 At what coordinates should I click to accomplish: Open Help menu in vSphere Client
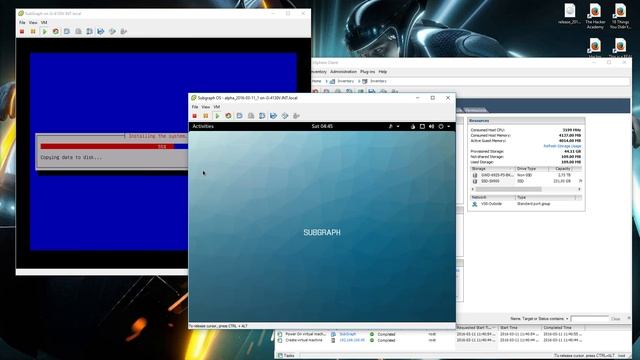[x=382, y=72]
